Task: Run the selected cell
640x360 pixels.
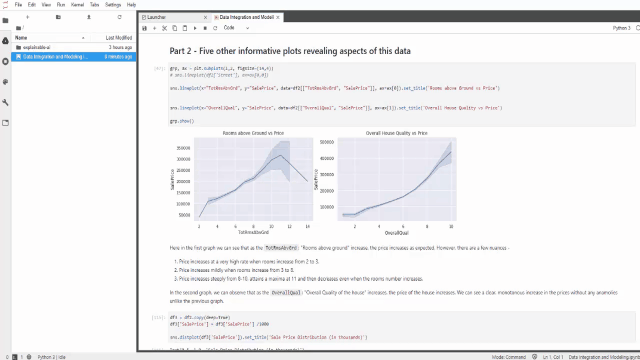Action: [195, 28]
